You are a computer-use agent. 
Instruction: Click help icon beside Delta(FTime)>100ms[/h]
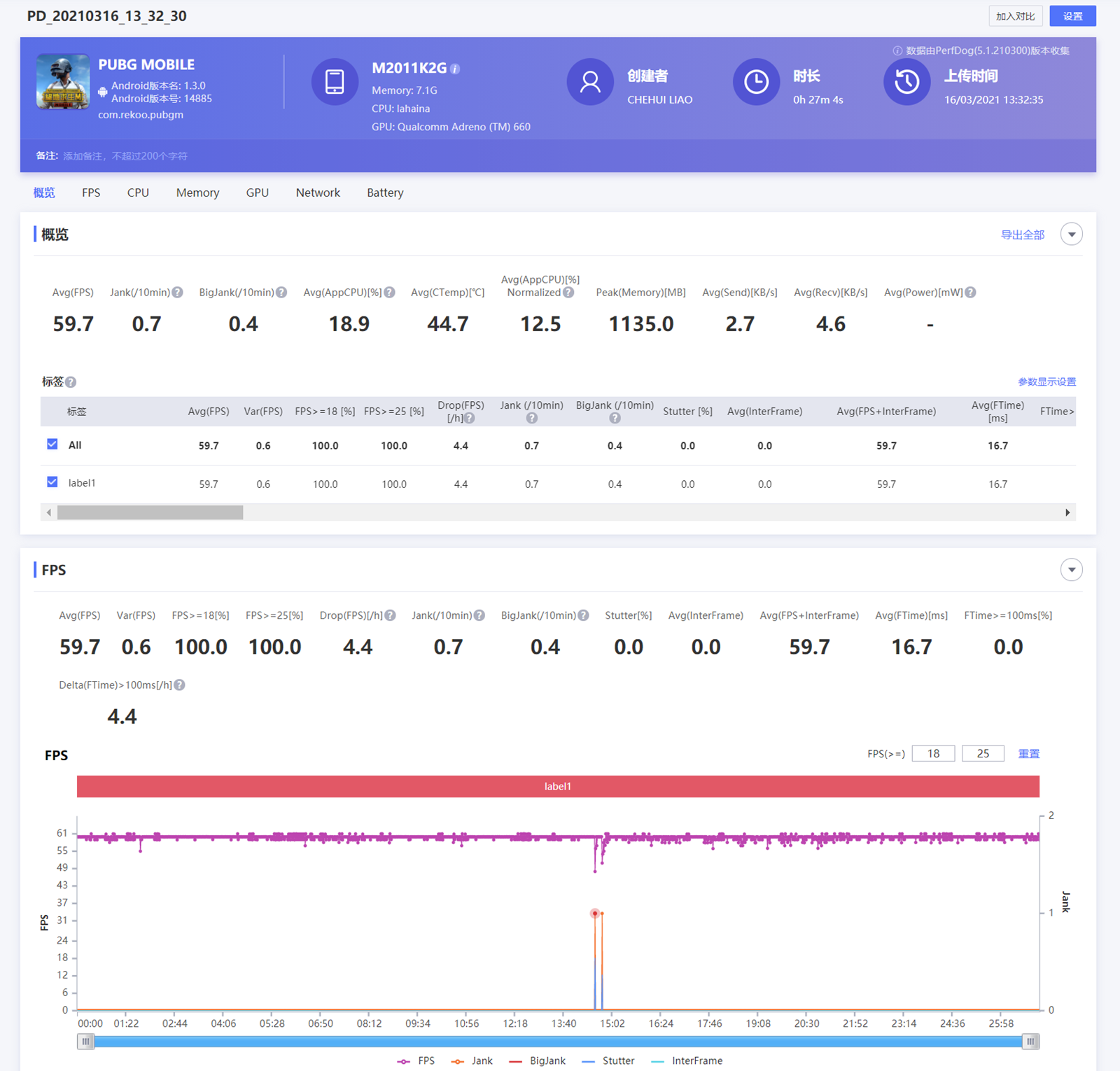[x=180, y=685]
